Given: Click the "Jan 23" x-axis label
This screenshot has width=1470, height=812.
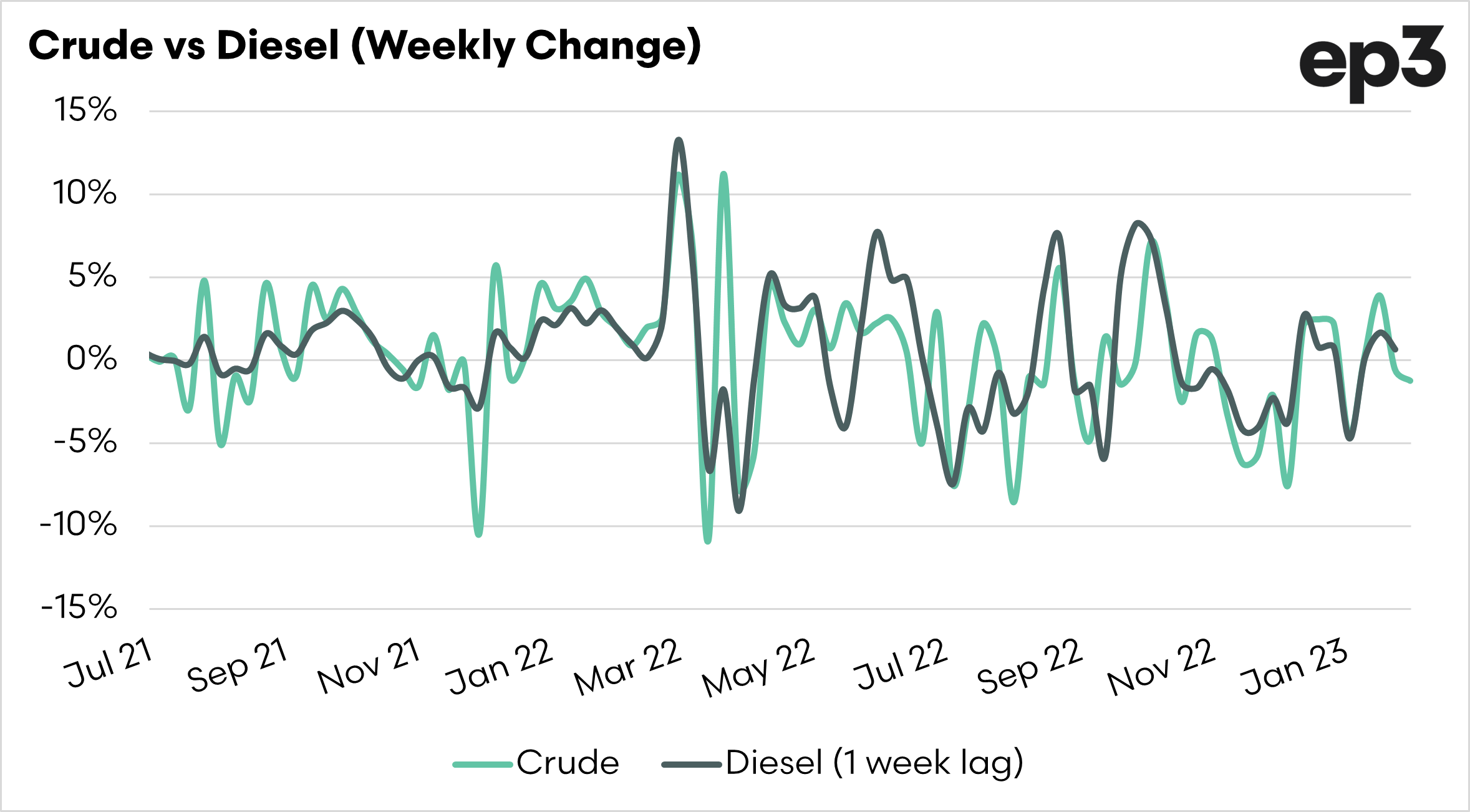Looking at the screenshot, I should [1295, 666].
